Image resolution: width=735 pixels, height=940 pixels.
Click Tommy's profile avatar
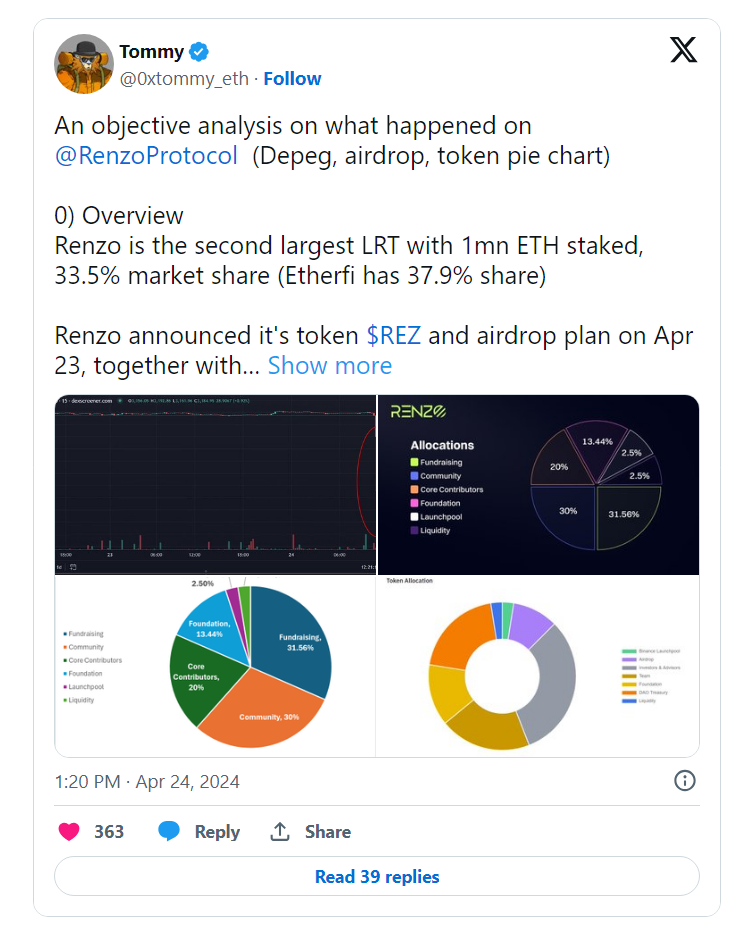(x=83, y=64)
